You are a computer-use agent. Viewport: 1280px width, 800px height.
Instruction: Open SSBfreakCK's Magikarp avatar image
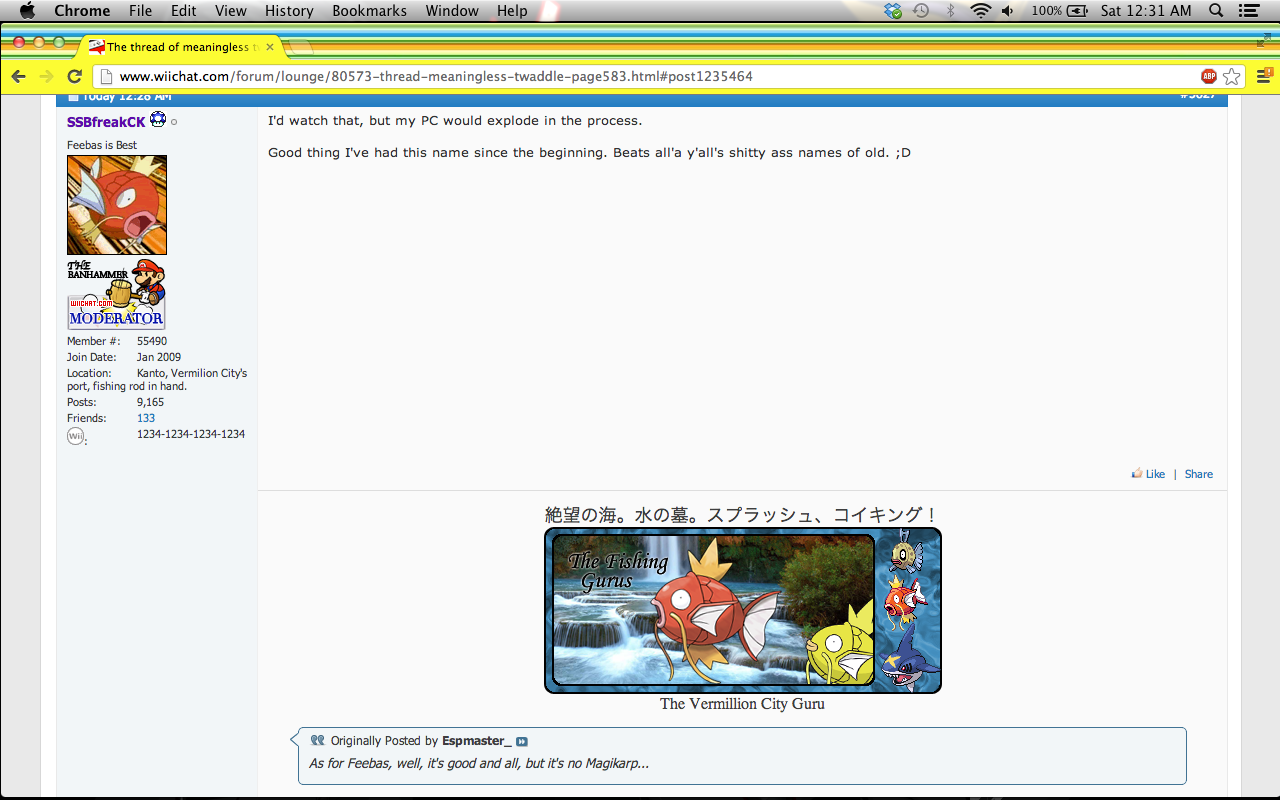point(117,205)
